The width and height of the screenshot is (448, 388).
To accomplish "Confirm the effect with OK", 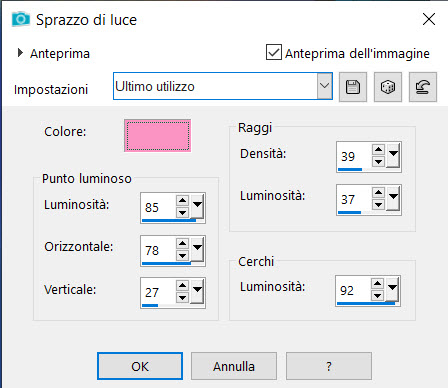I will coord(140,366).
